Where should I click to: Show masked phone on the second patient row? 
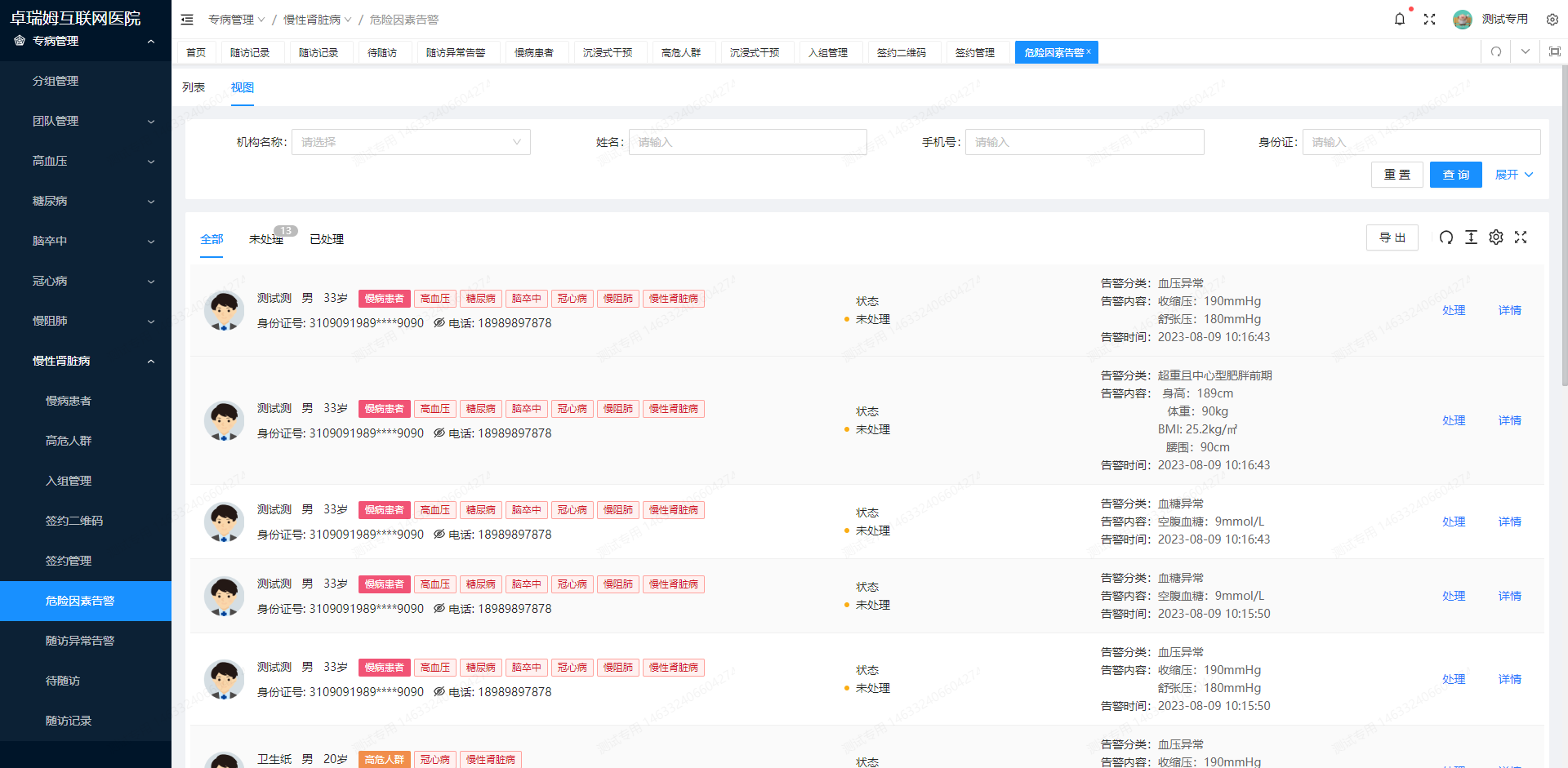point(439,433)
